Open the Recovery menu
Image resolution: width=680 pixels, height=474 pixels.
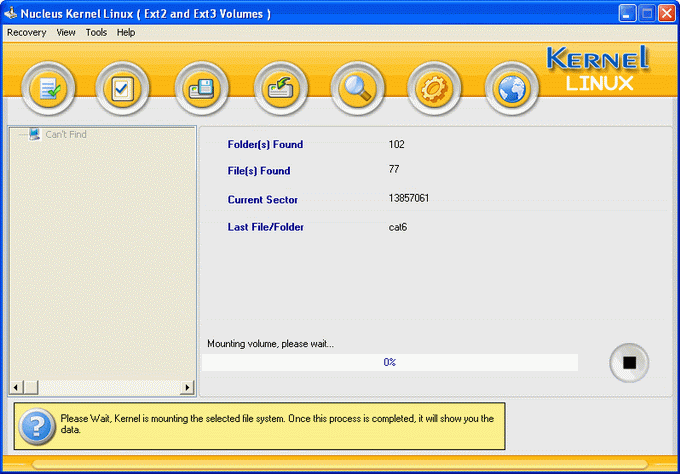tap(26, 33)
